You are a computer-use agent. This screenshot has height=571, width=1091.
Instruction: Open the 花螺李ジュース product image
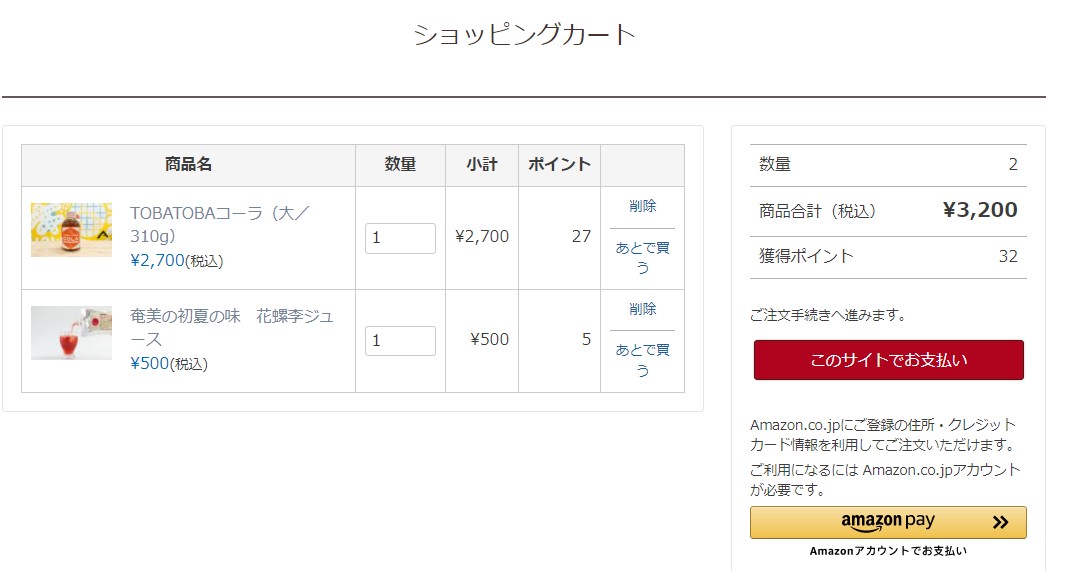[x=71, y=333]
